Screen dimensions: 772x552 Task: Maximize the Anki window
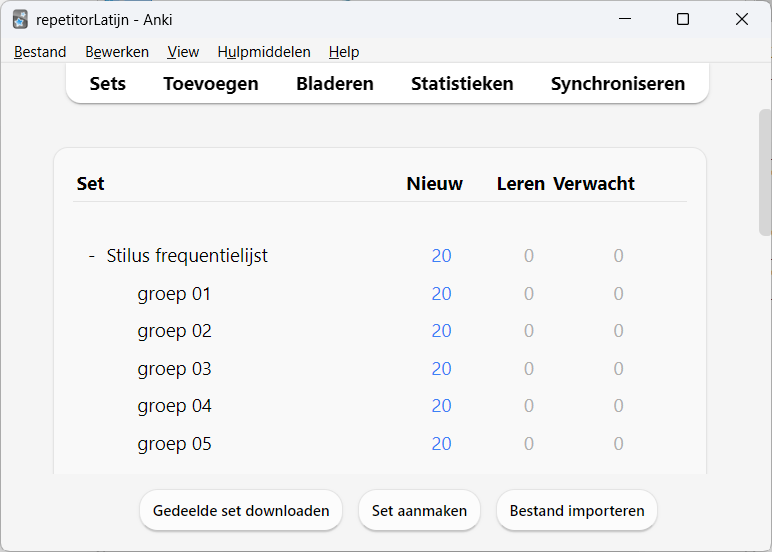[x=683, y=19]
